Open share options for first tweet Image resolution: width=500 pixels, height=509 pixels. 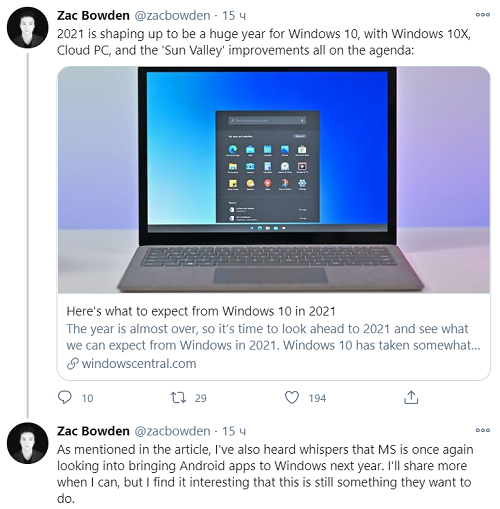(411, 397)
